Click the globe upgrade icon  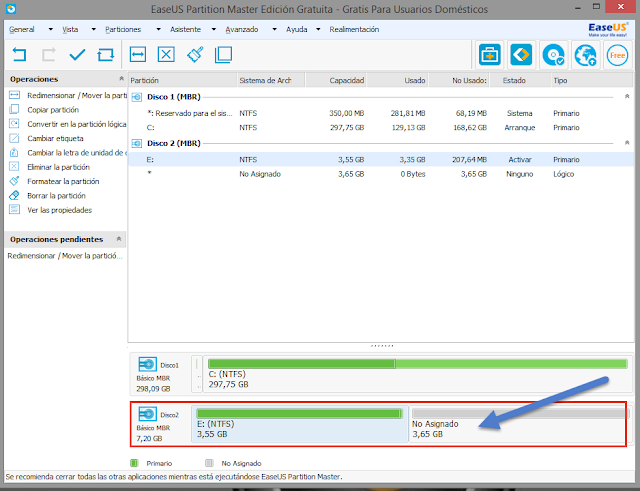[585, 55]
